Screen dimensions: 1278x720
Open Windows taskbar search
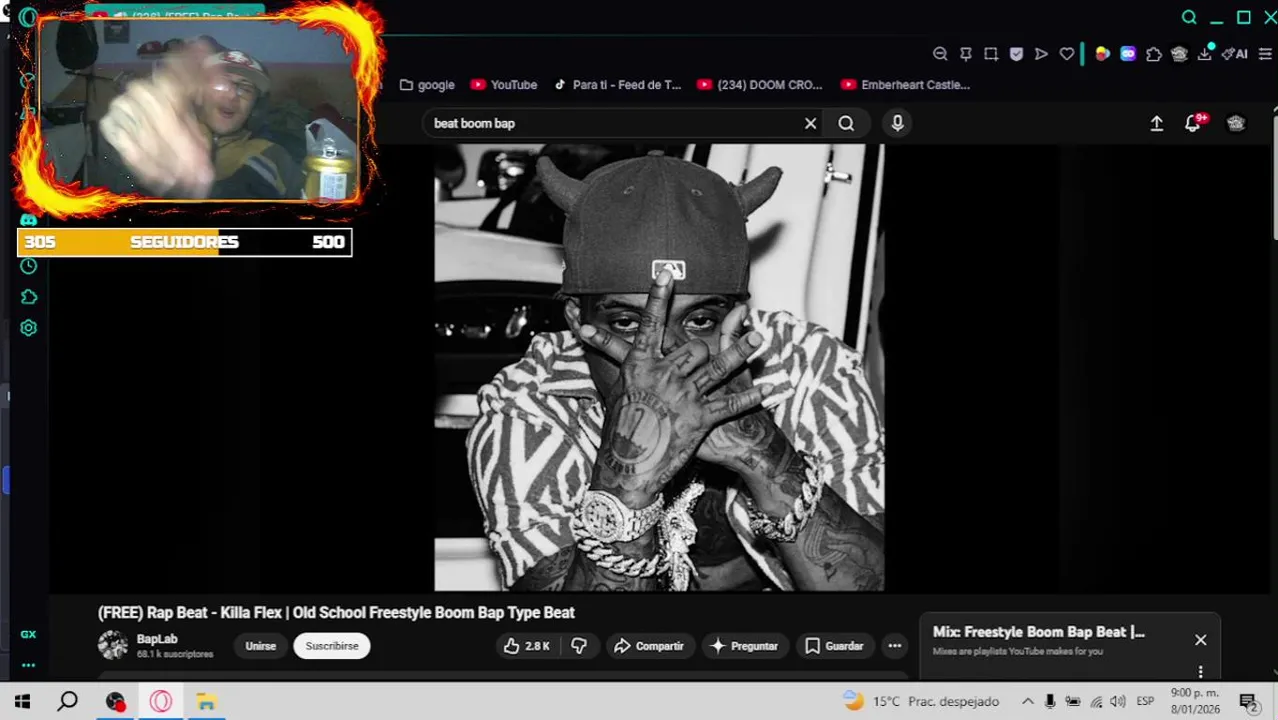(x=67, y=701)
